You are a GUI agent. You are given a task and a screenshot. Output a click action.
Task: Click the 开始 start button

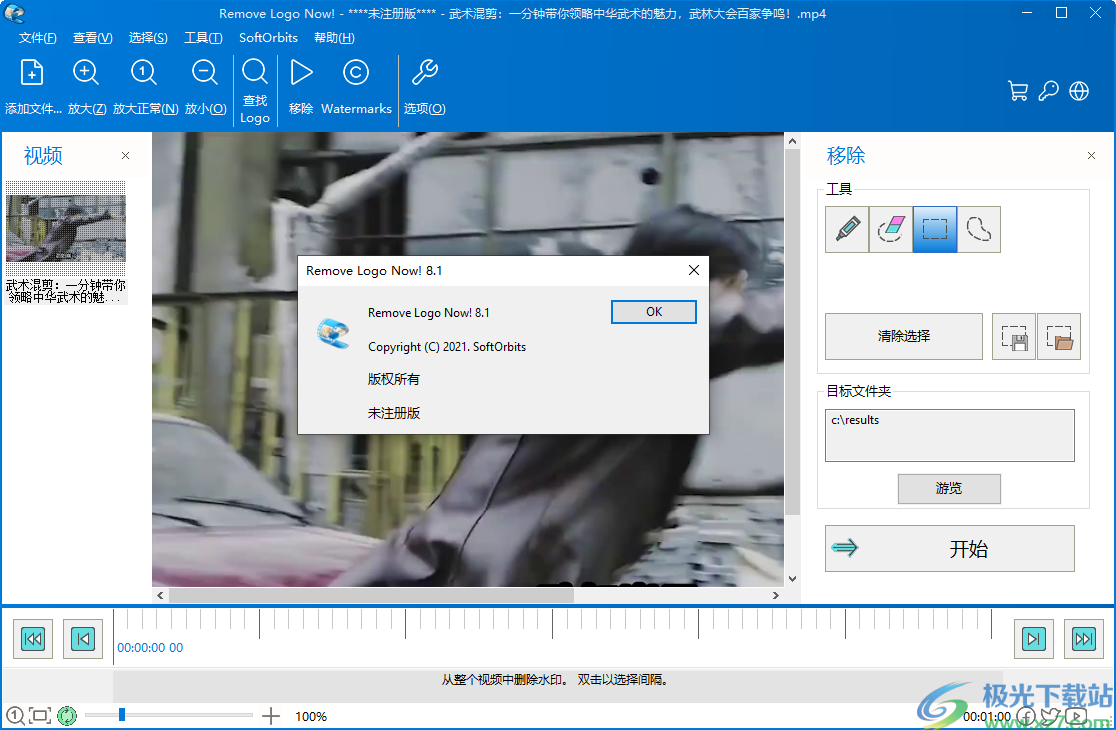point(949,548)
